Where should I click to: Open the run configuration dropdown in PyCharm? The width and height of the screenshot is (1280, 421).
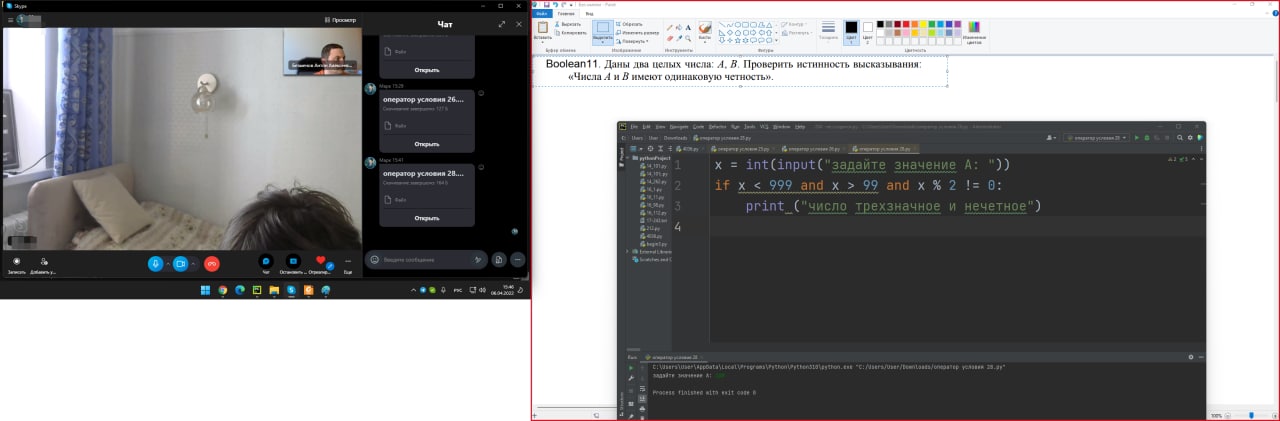1095,138
